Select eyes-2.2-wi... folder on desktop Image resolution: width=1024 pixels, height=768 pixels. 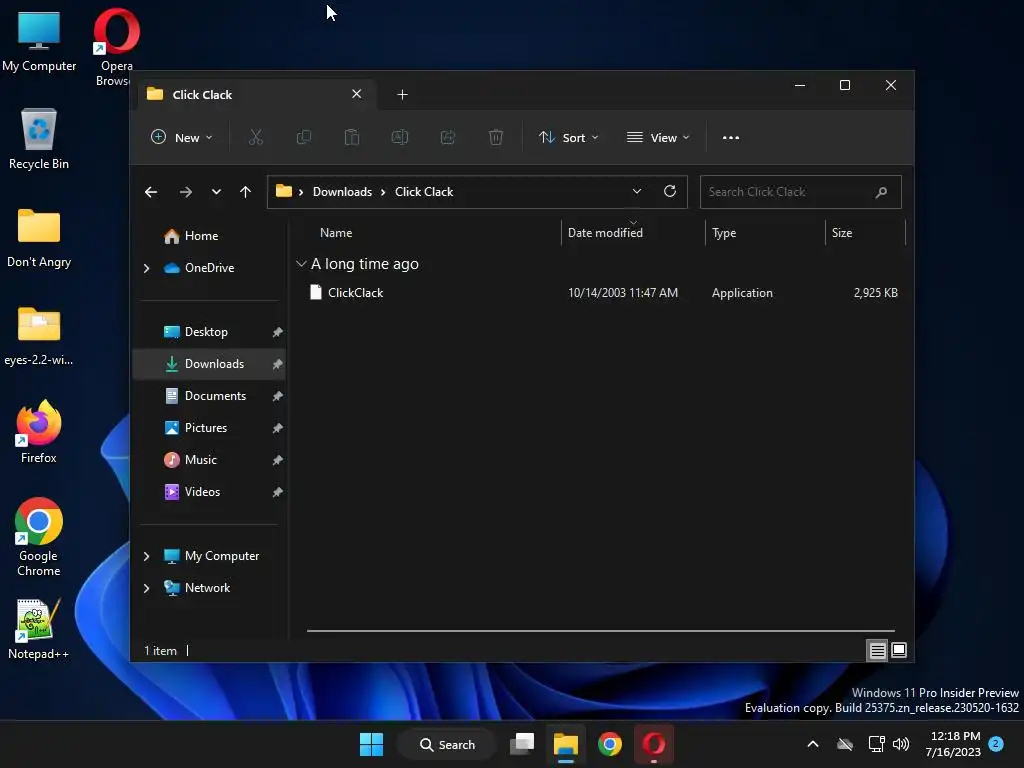pyautogui.click(x=39, y=336)
